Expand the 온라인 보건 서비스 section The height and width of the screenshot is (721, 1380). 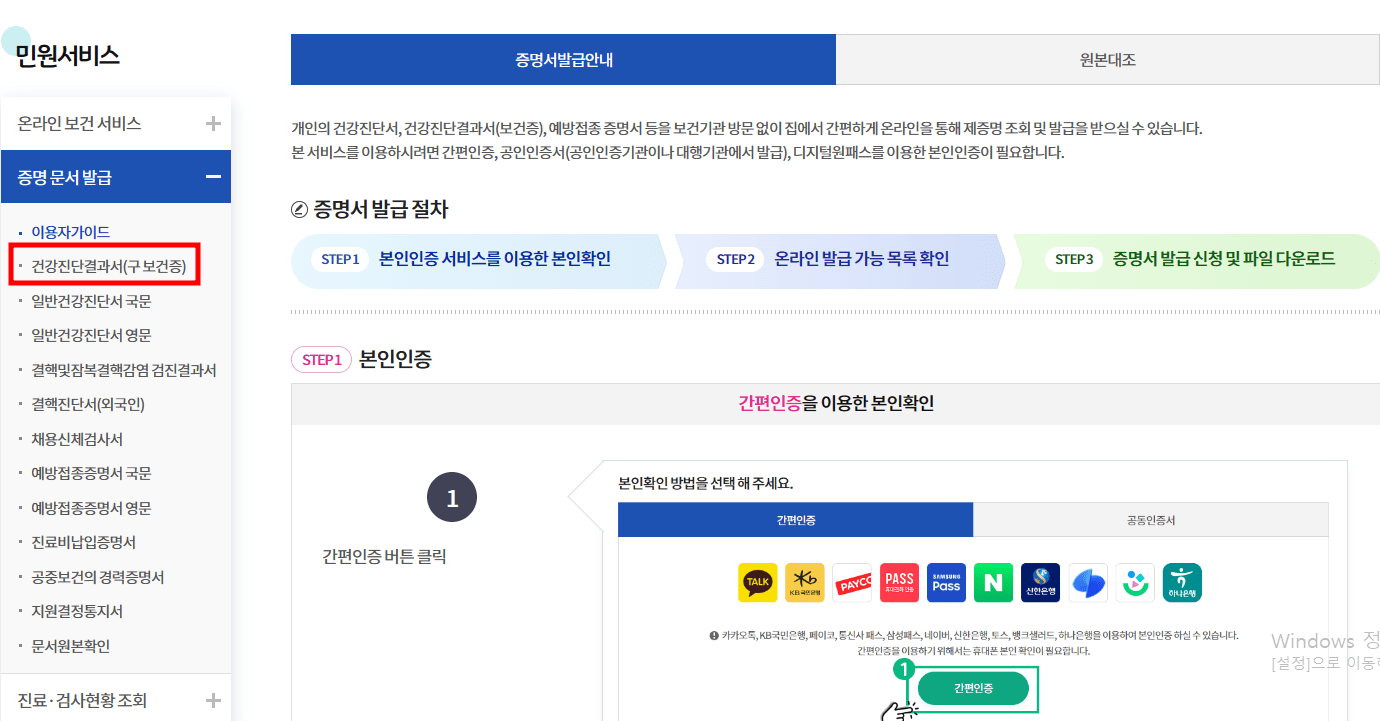point(116,122)
